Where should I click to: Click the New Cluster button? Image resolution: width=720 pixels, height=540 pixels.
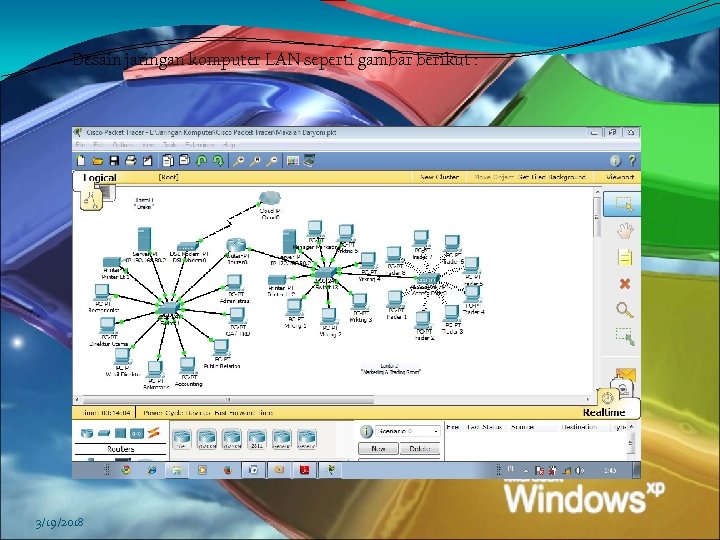tap(439, 177)
